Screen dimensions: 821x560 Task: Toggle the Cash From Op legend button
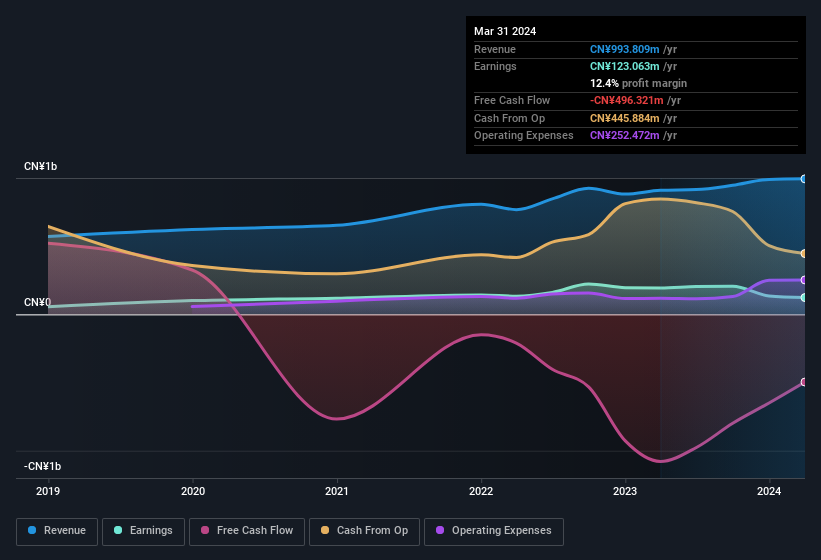[364, 531]
